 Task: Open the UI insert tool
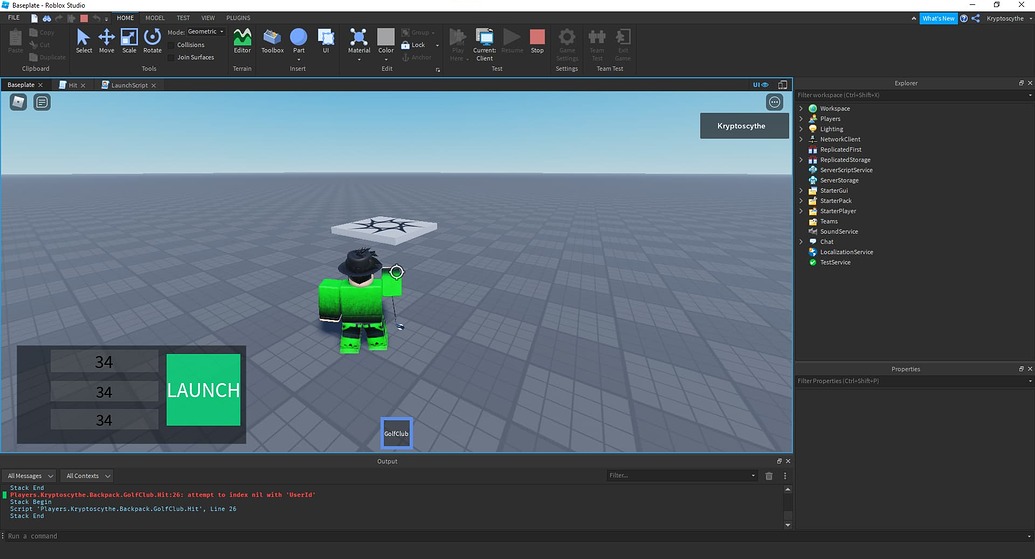(x=325, y=41)
